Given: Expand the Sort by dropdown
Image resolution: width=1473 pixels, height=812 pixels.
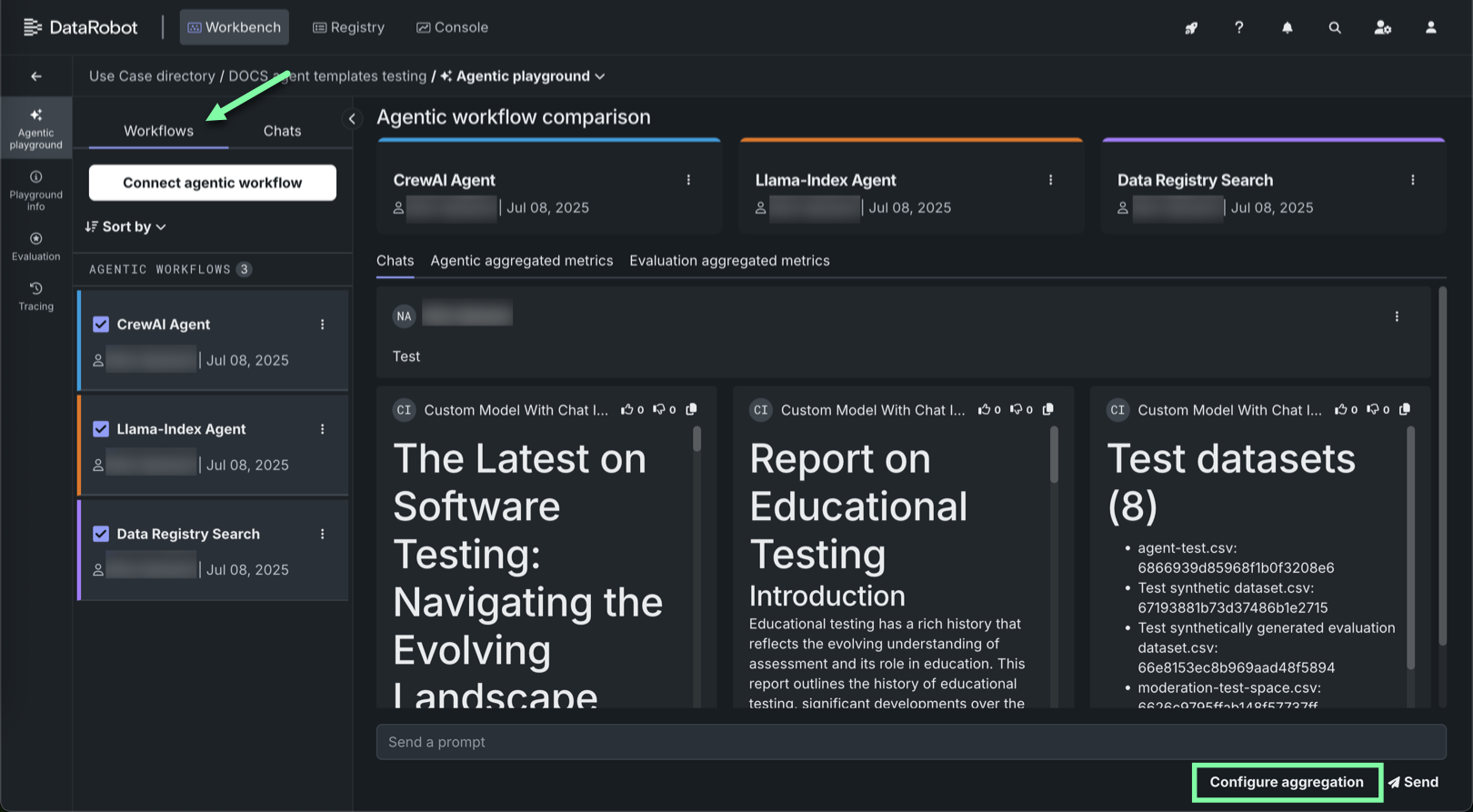Looking at the screenshot, I should 125,226.
